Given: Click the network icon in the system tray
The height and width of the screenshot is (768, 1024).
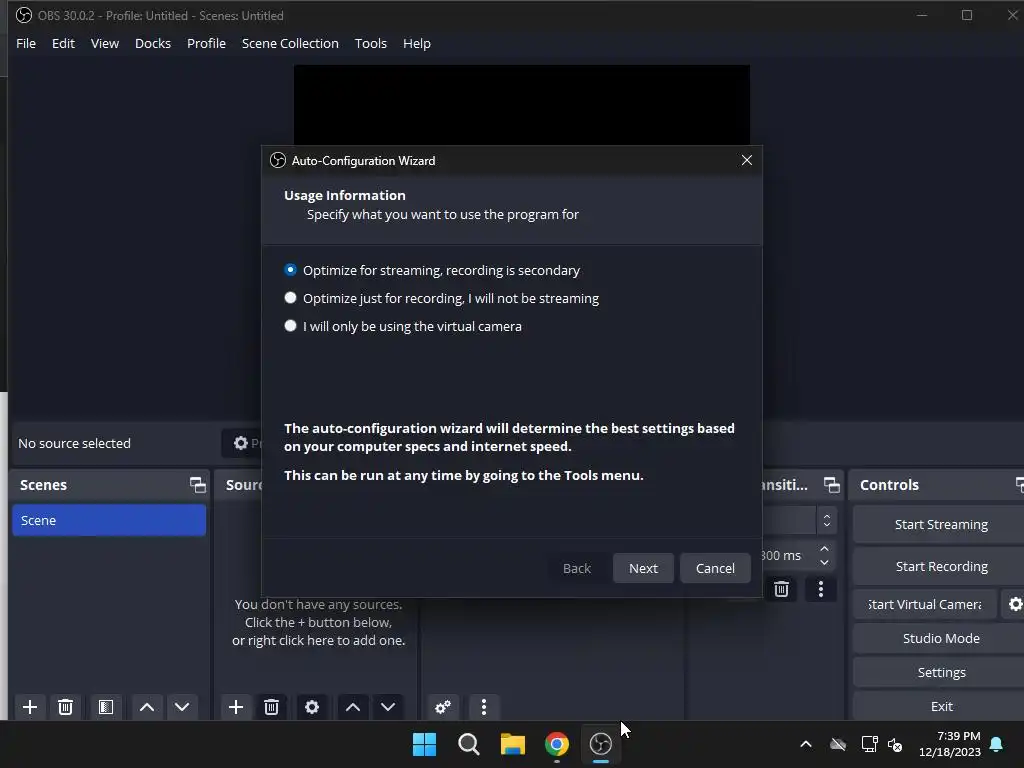Looking at the screenshot, I should (x=869, y=744).
